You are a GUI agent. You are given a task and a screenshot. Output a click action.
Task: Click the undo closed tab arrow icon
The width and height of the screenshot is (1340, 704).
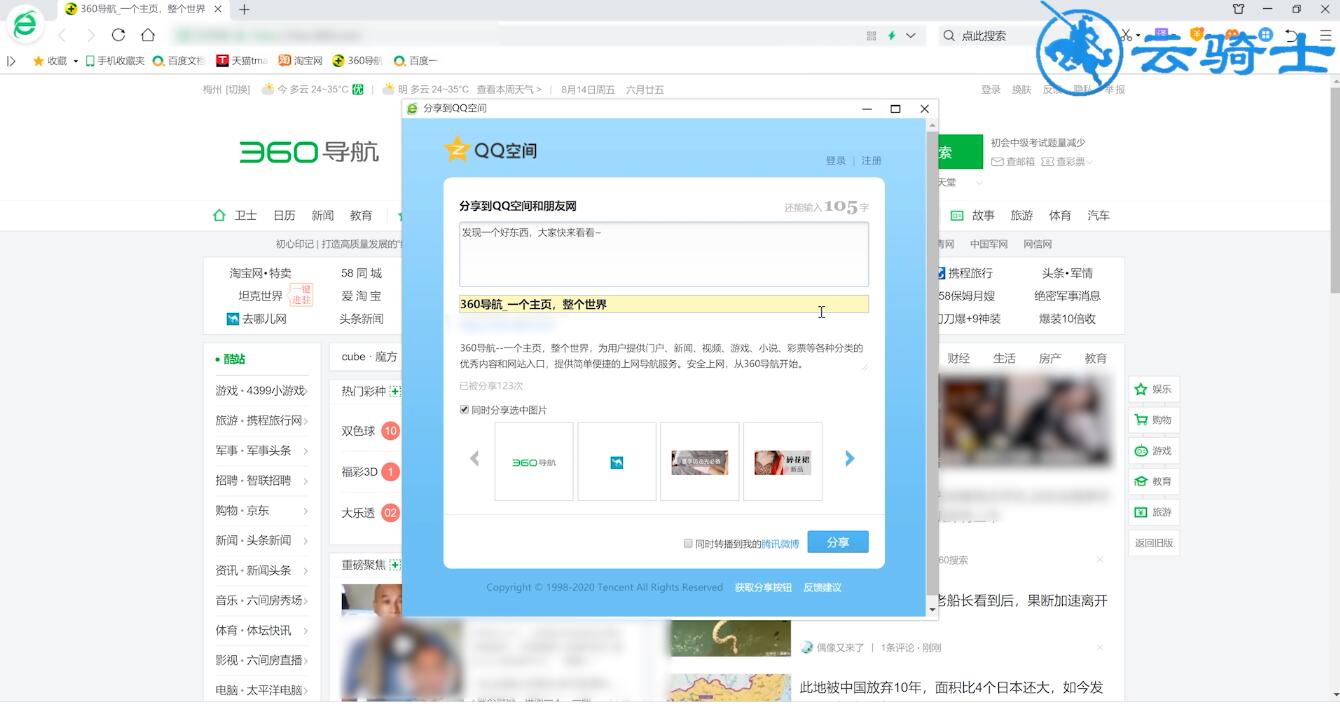[x=1291, y=35]
